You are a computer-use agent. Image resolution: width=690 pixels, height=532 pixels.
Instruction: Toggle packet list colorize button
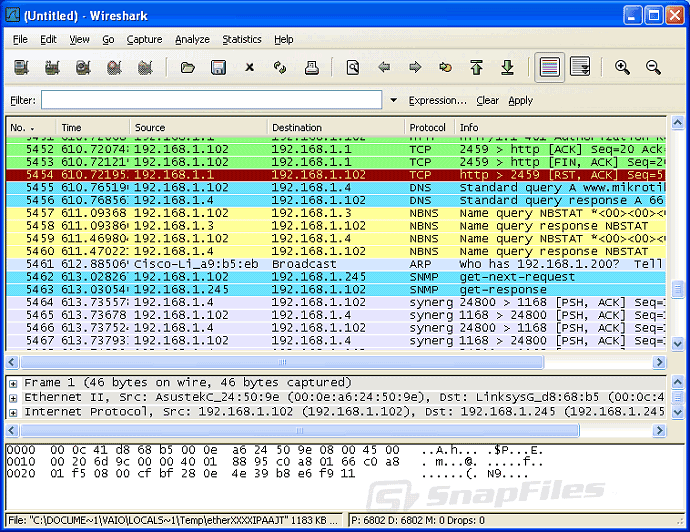pos(550,67)
